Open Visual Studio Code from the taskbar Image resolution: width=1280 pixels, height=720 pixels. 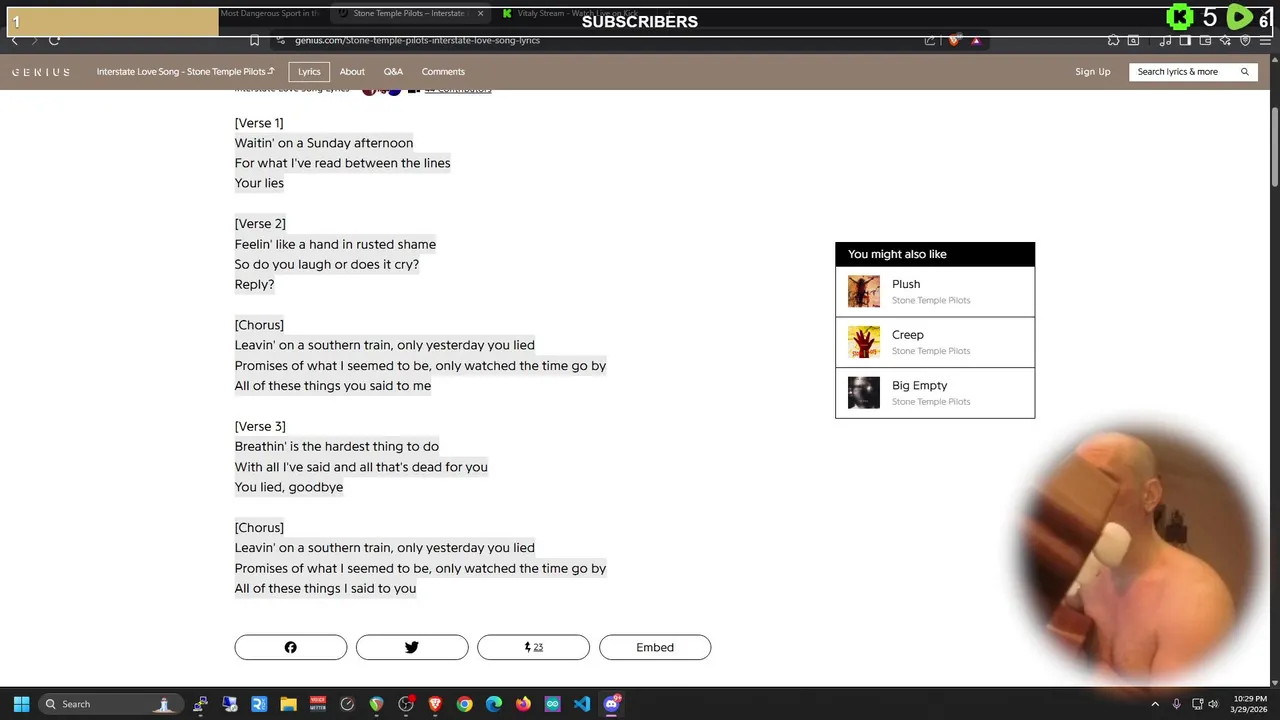(x=582, y=704)
